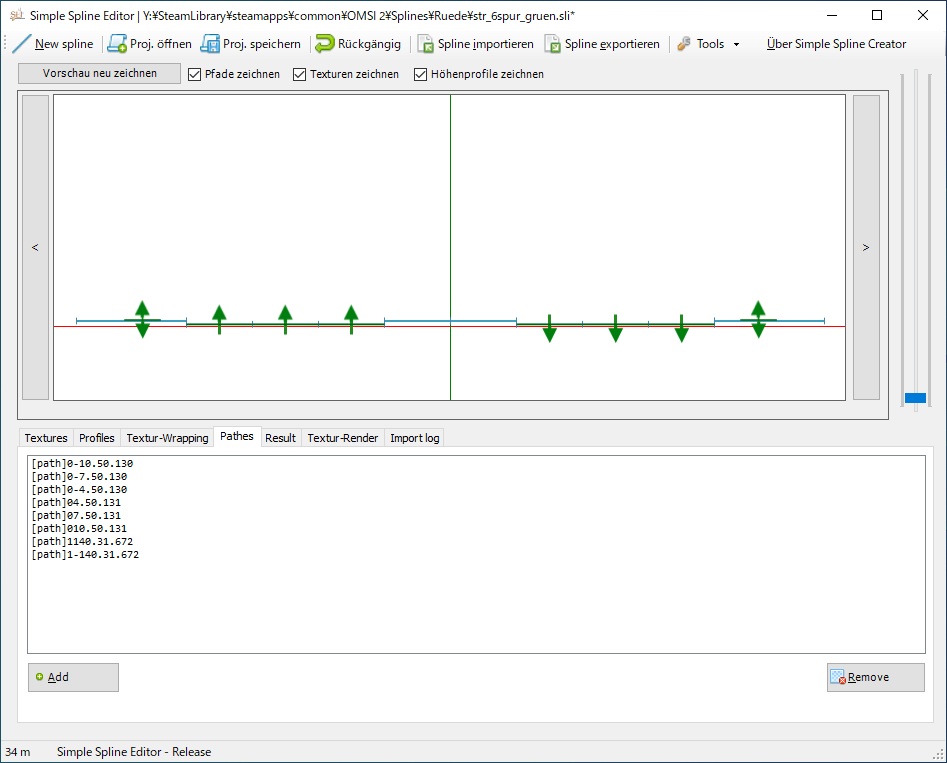Open the Textur-Wrapping tab
947x763 pixels.
(x=167, y=438)
